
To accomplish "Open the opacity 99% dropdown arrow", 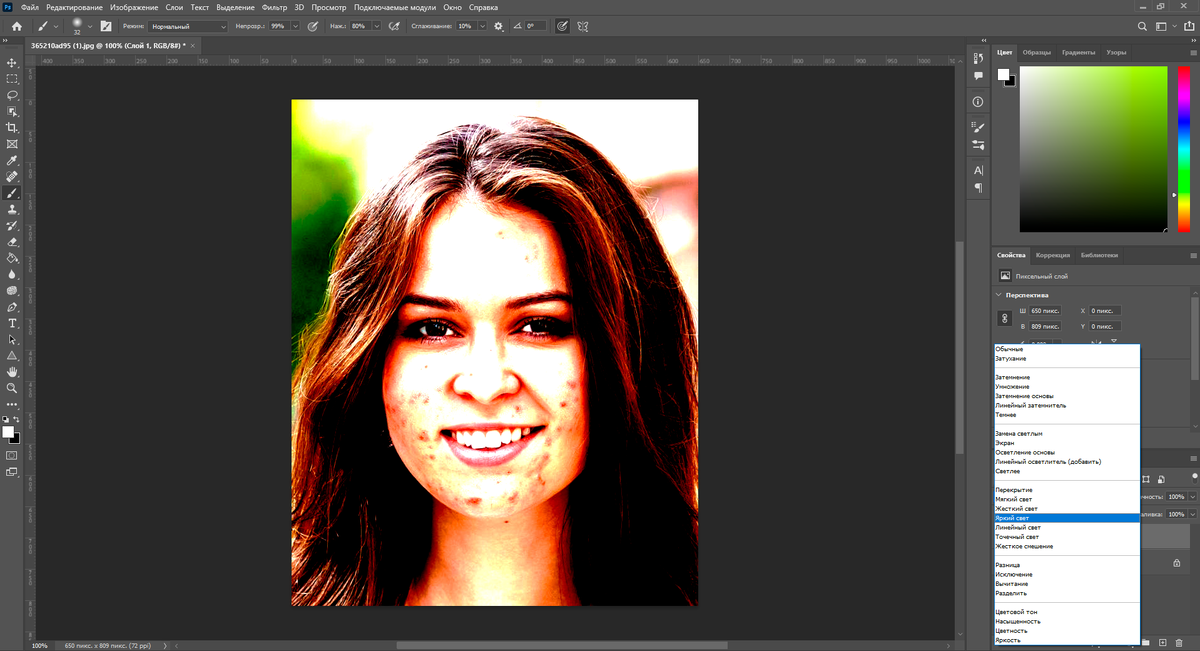I will pyautogui.click(x=293, y=26).
